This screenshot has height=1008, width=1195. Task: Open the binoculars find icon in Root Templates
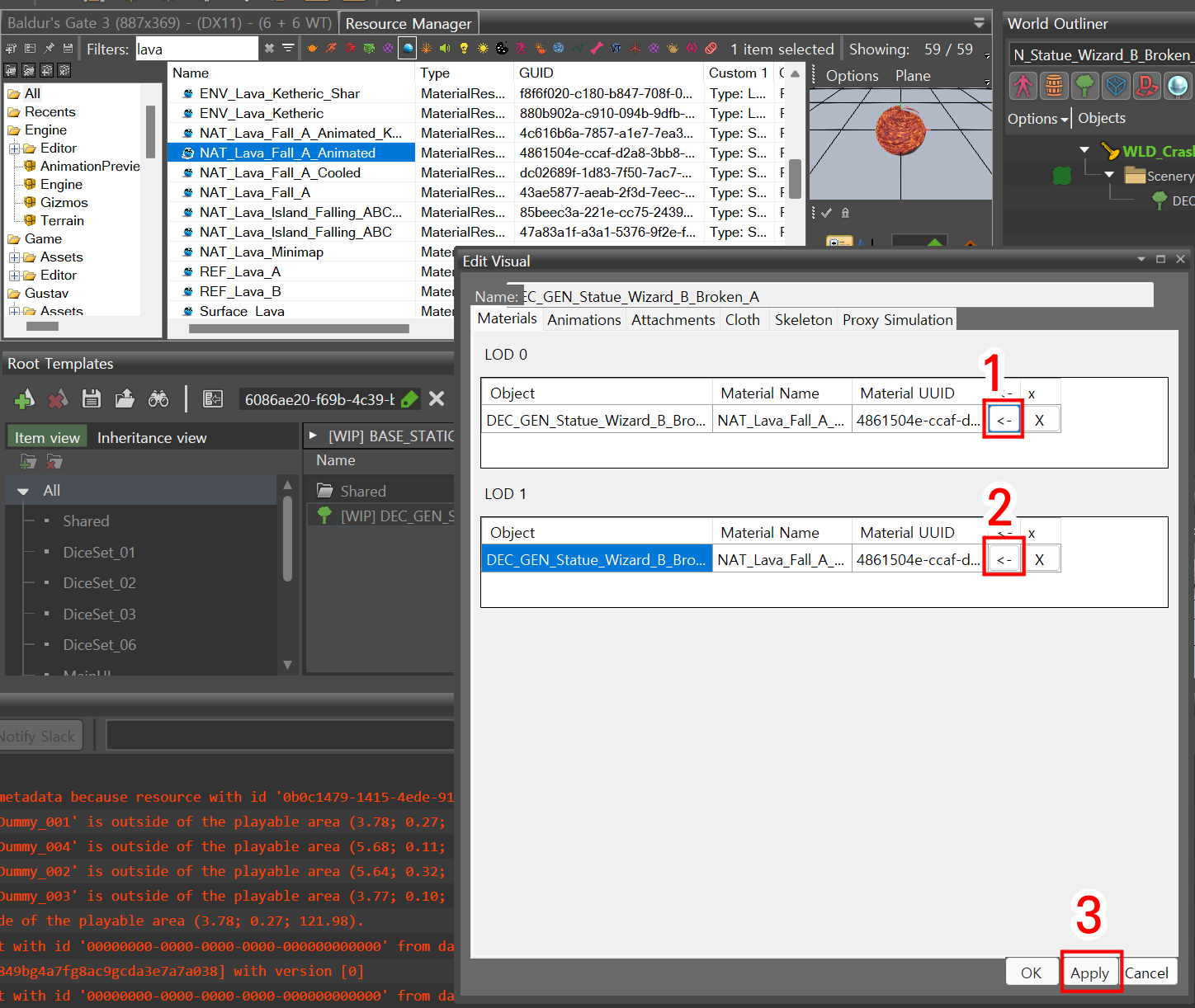pos(158,399)
